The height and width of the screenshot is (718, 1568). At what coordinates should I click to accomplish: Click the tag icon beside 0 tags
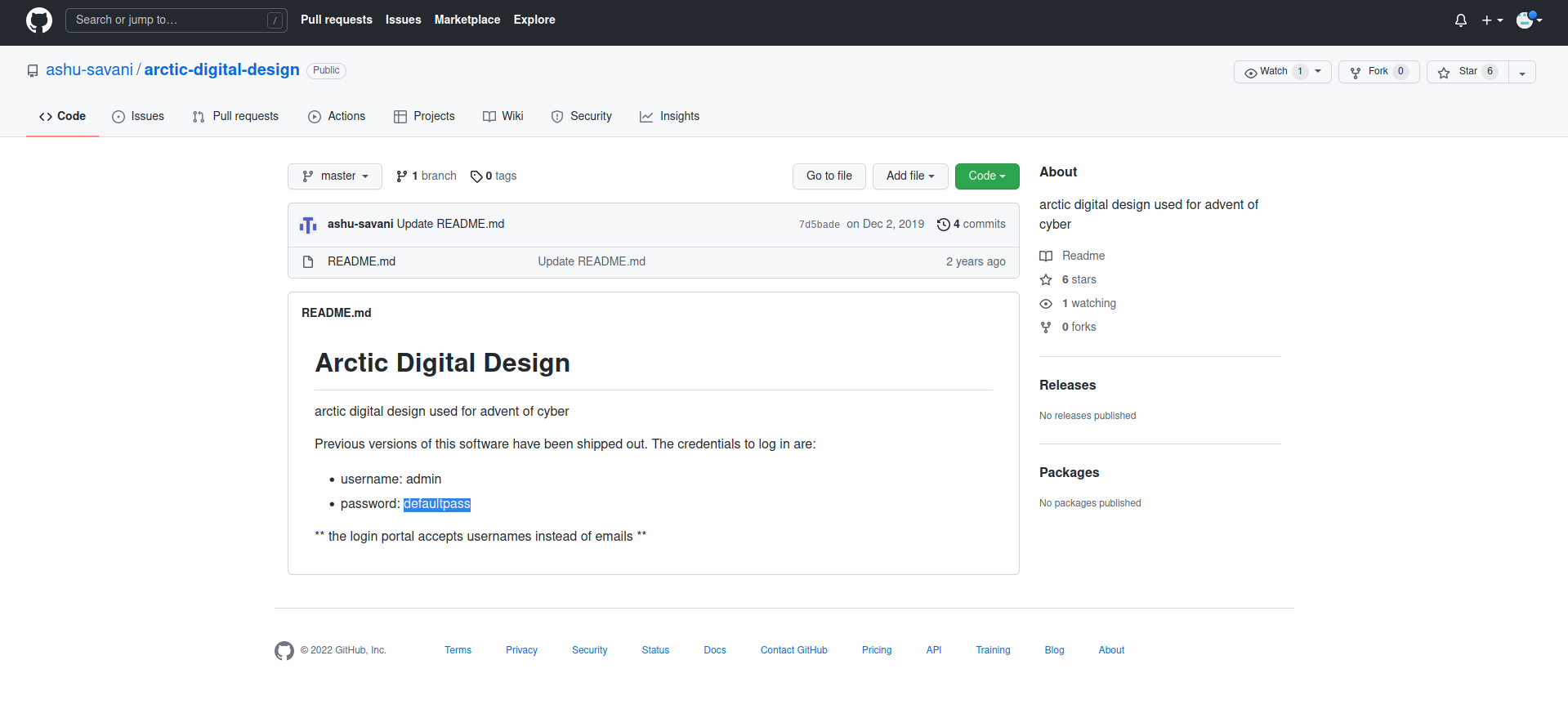pos(476,176)
